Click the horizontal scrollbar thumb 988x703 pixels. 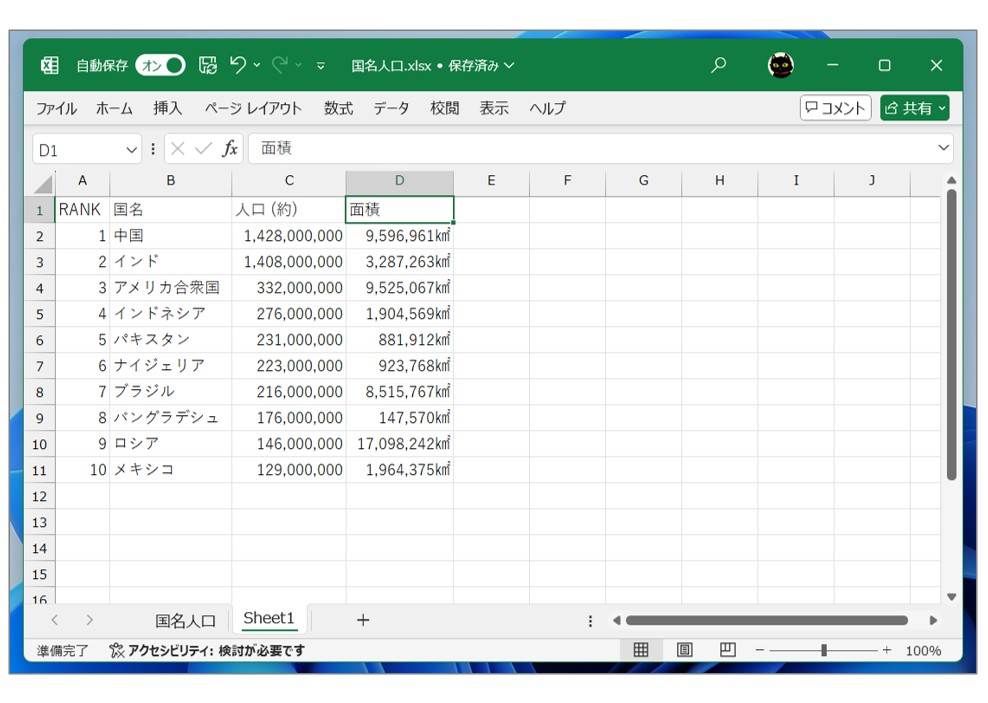(767, 620)
